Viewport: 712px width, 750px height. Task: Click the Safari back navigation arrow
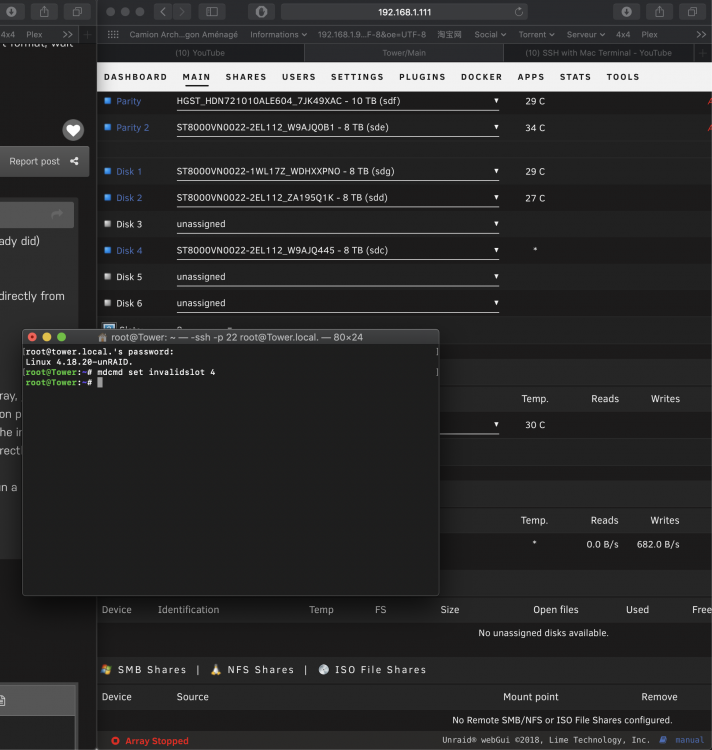(163, 12)
